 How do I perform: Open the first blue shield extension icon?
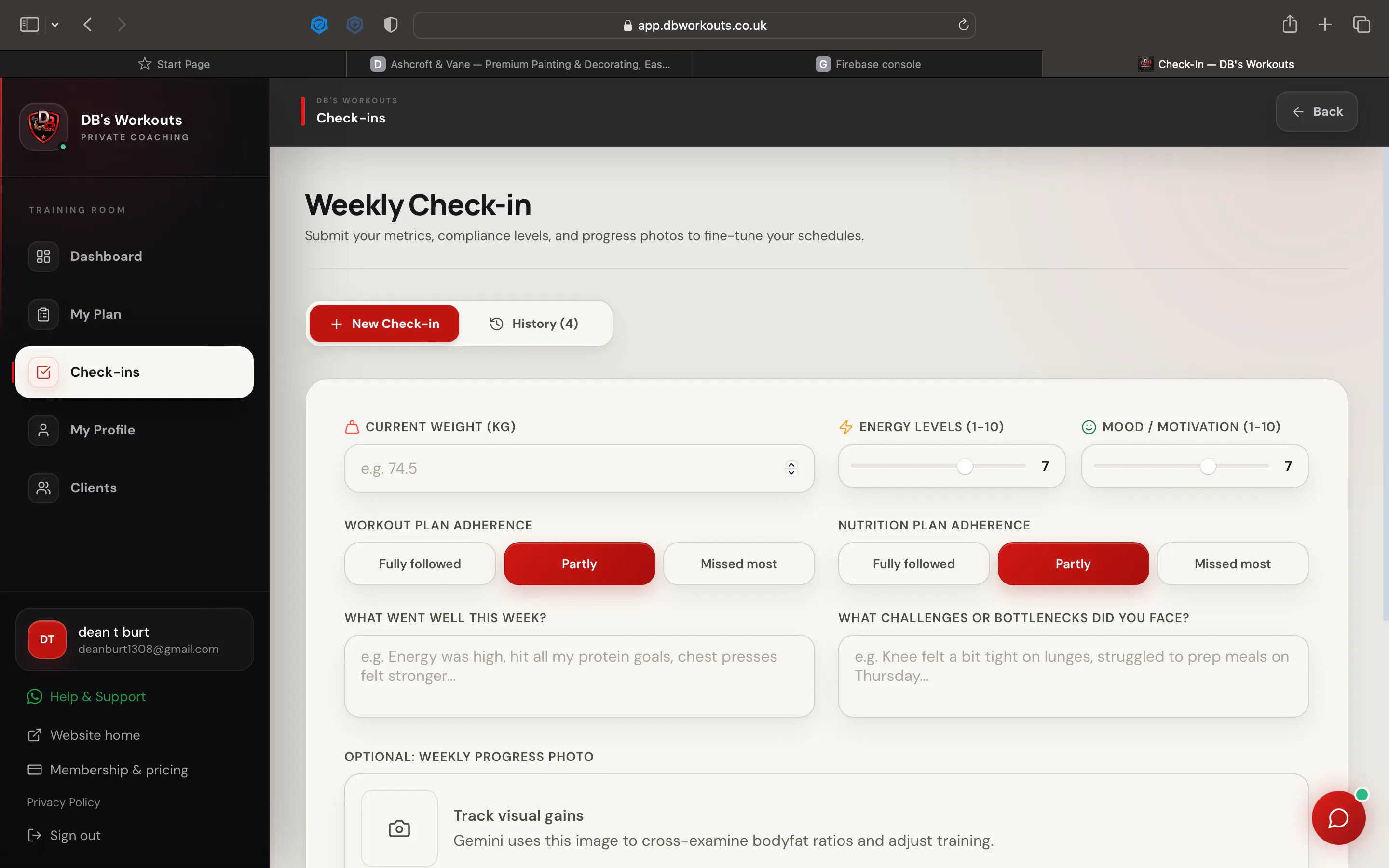click(319, 25)
